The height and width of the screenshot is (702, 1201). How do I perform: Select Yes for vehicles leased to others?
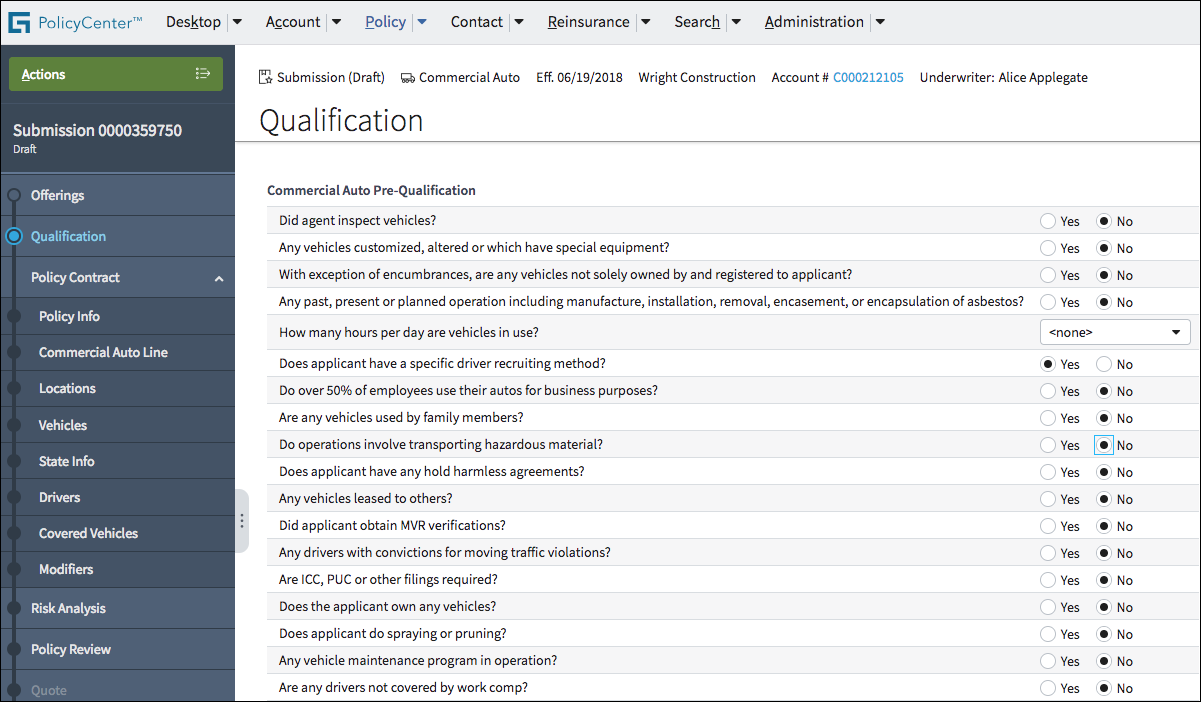click(x=1048, y=499)
